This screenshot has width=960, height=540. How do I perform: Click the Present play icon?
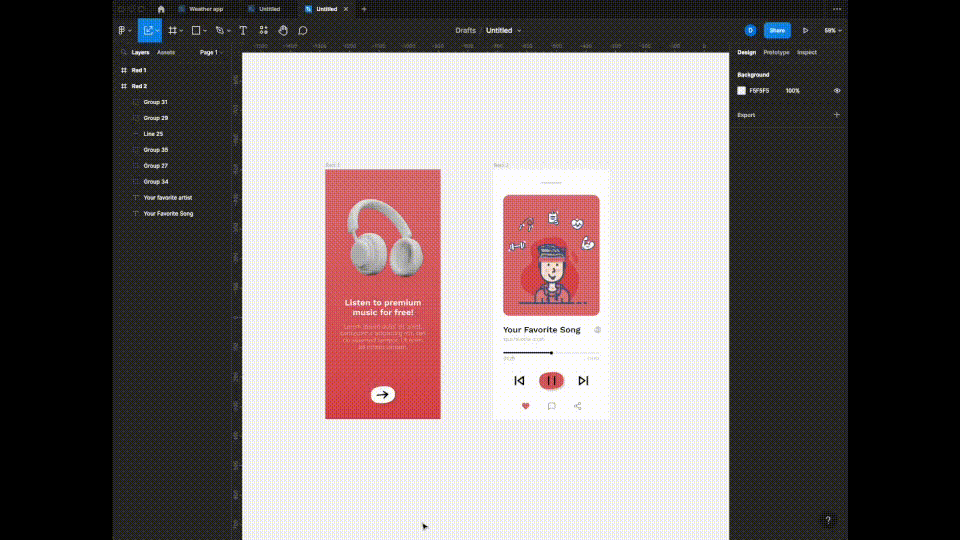pos(805,31)
